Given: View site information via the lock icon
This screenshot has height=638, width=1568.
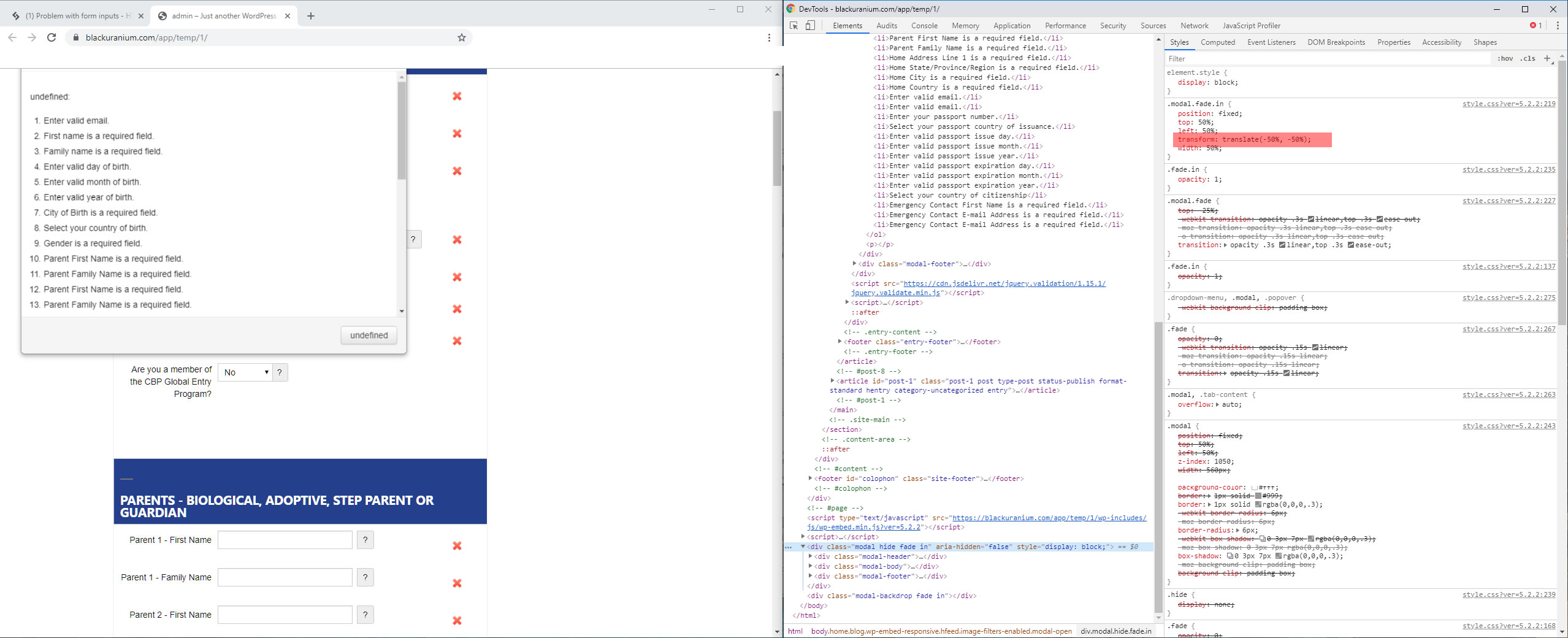Looking at the screenshot, I should (76, 37).
